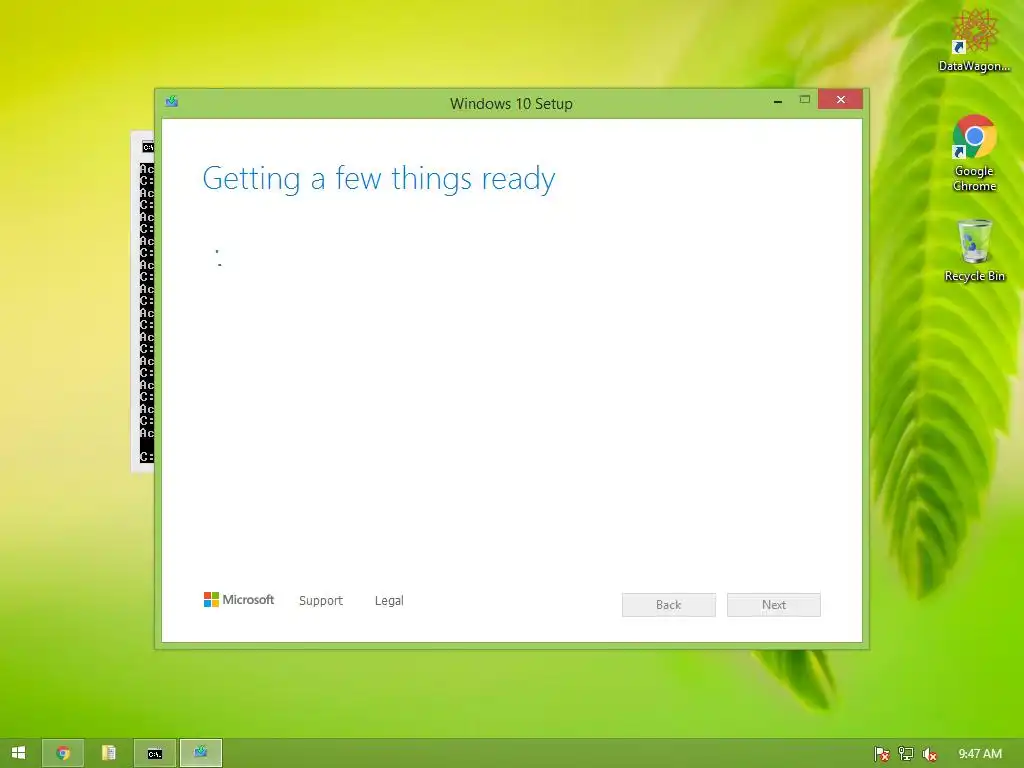The width and height of the screenshot is (1024, 768).
Task: Click the 9:47 AM system clock
Action: [x=980, y=754]
